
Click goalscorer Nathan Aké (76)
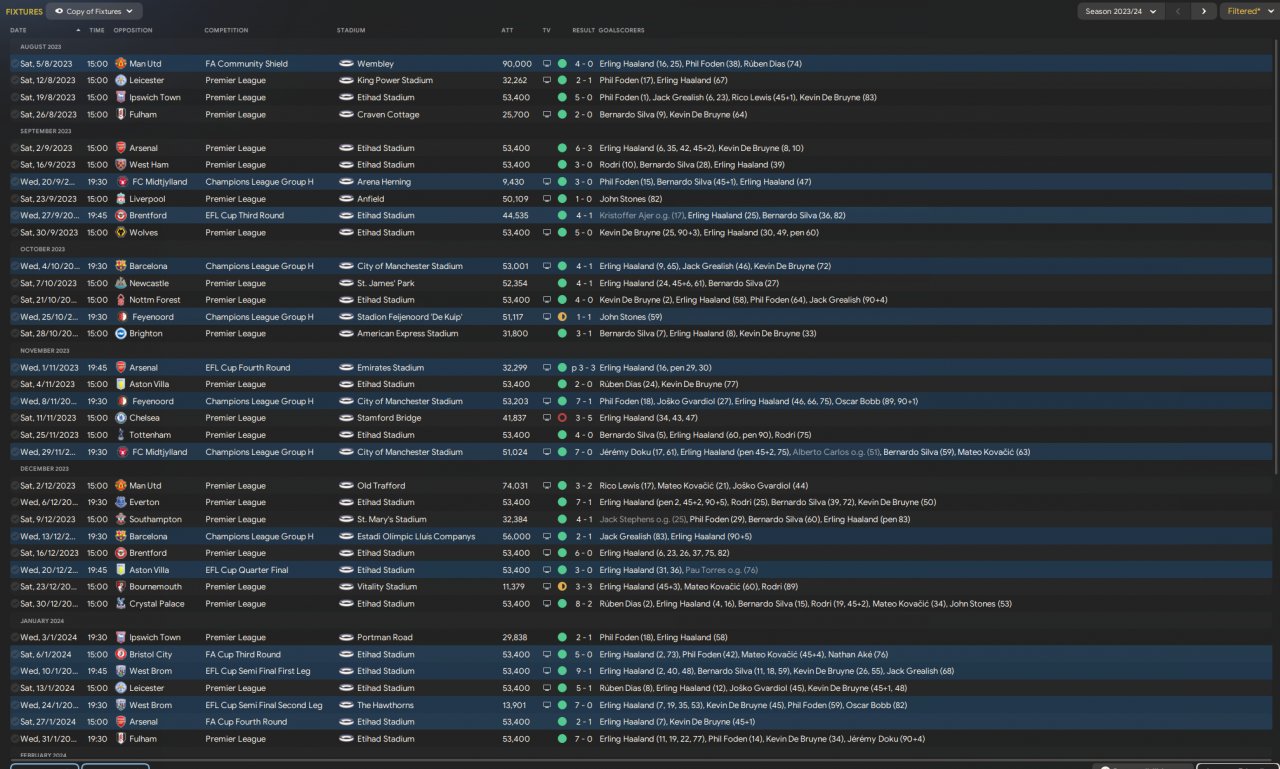tap(858, 655)
